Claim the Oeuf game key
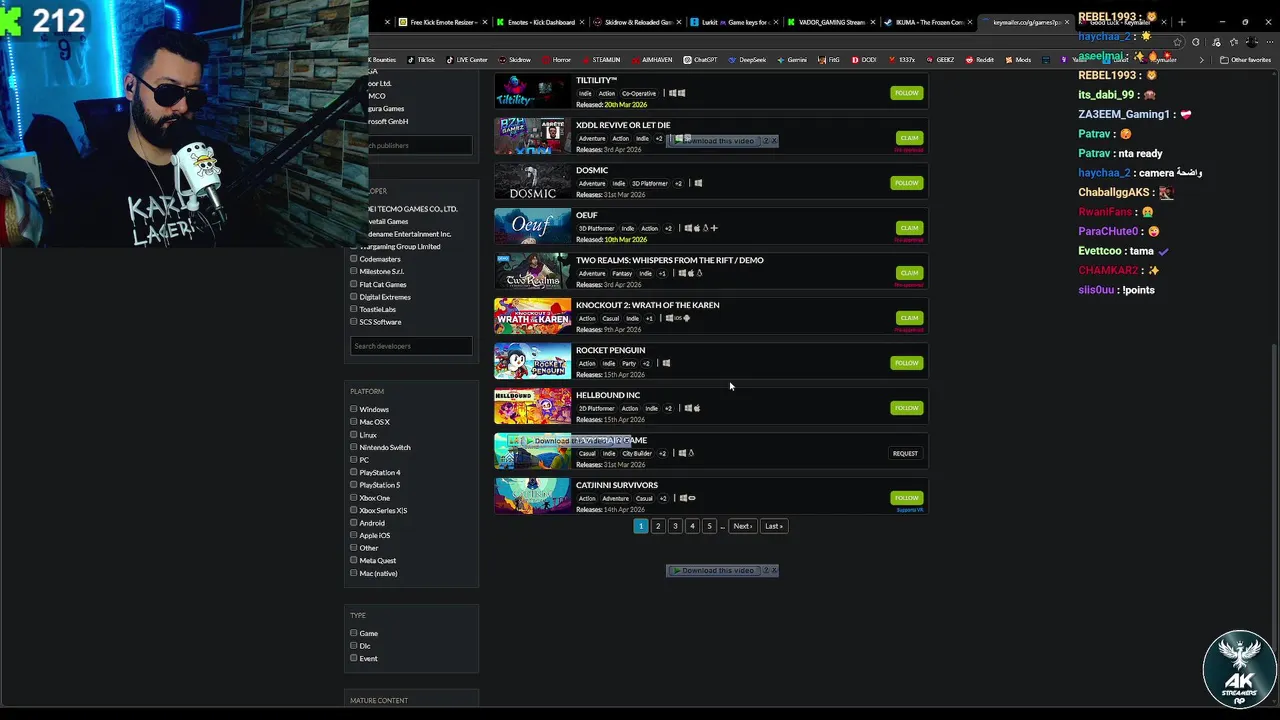 coord(908,228)
